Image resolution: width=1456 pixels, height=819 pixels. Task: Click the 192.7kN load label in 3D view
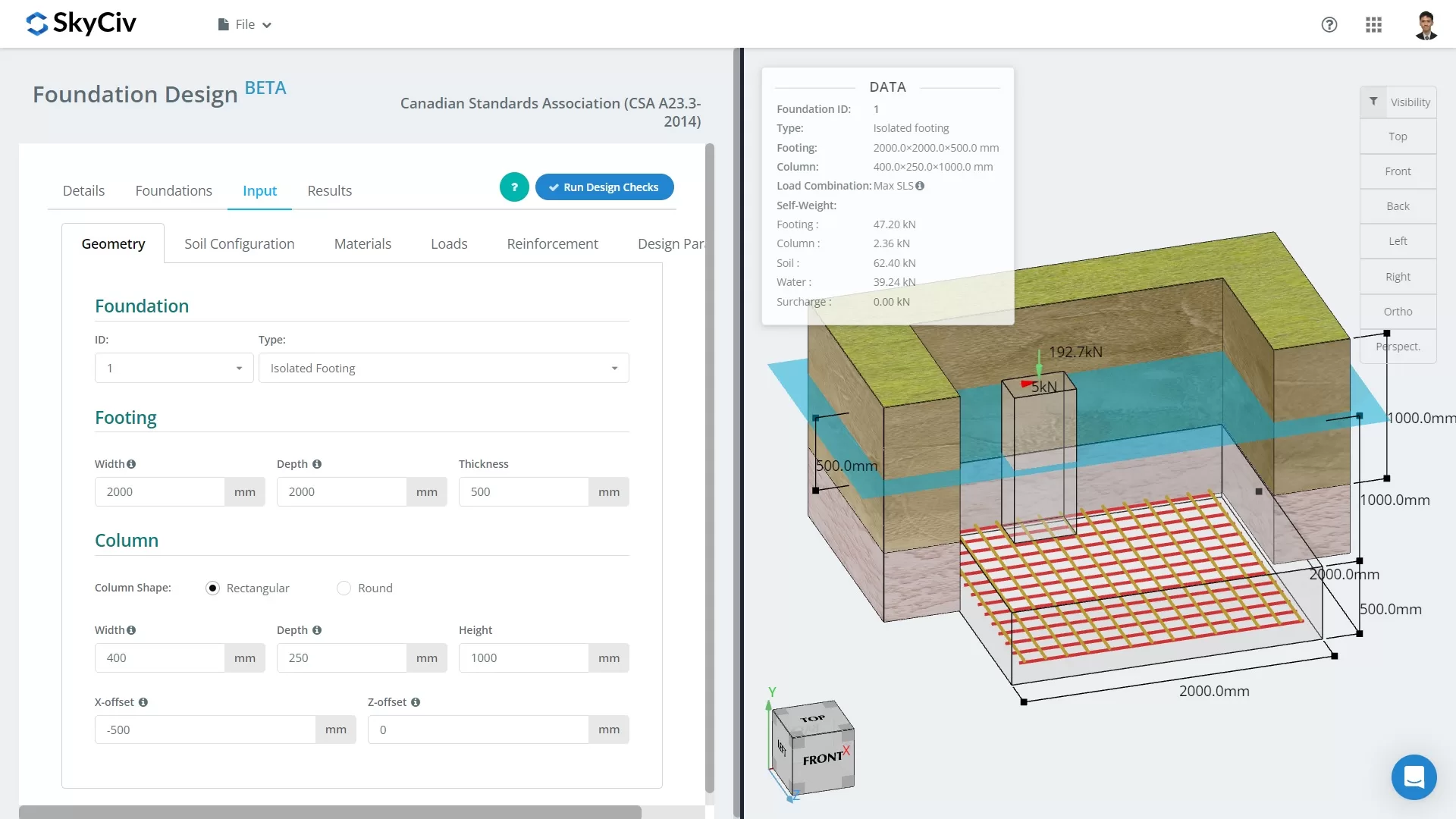tap(1075, 352)
